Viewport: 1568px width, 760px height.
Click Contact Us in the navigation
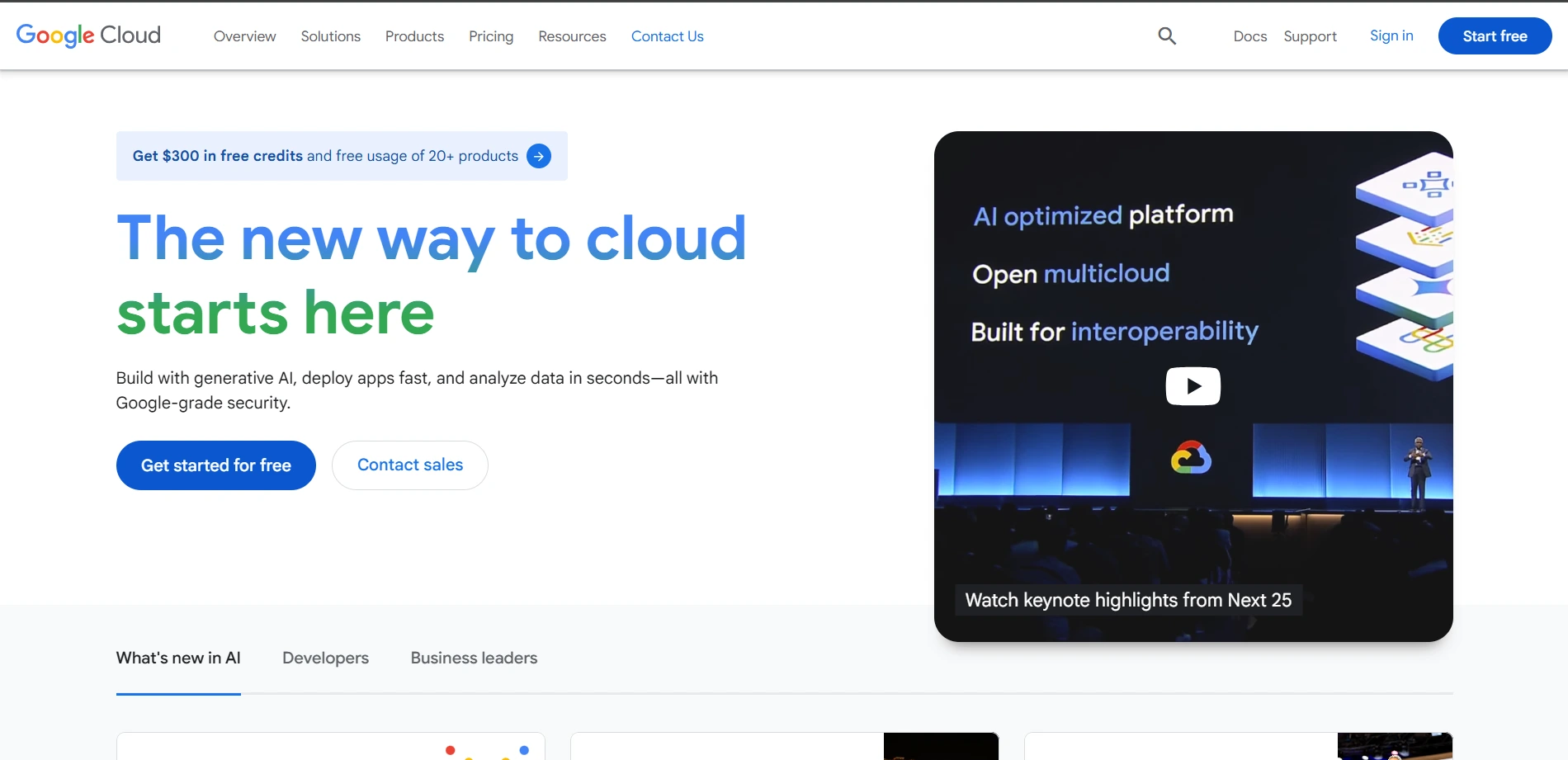pos(667,36)
